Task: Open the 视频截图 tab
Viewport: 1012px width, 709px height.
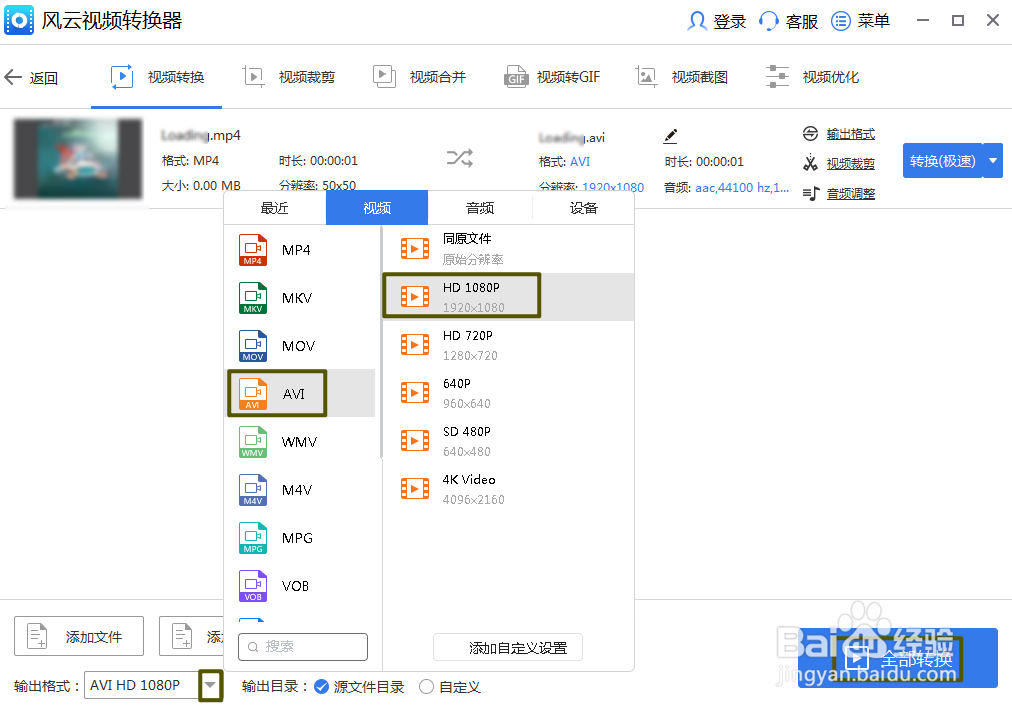Action: coord(682,77)
